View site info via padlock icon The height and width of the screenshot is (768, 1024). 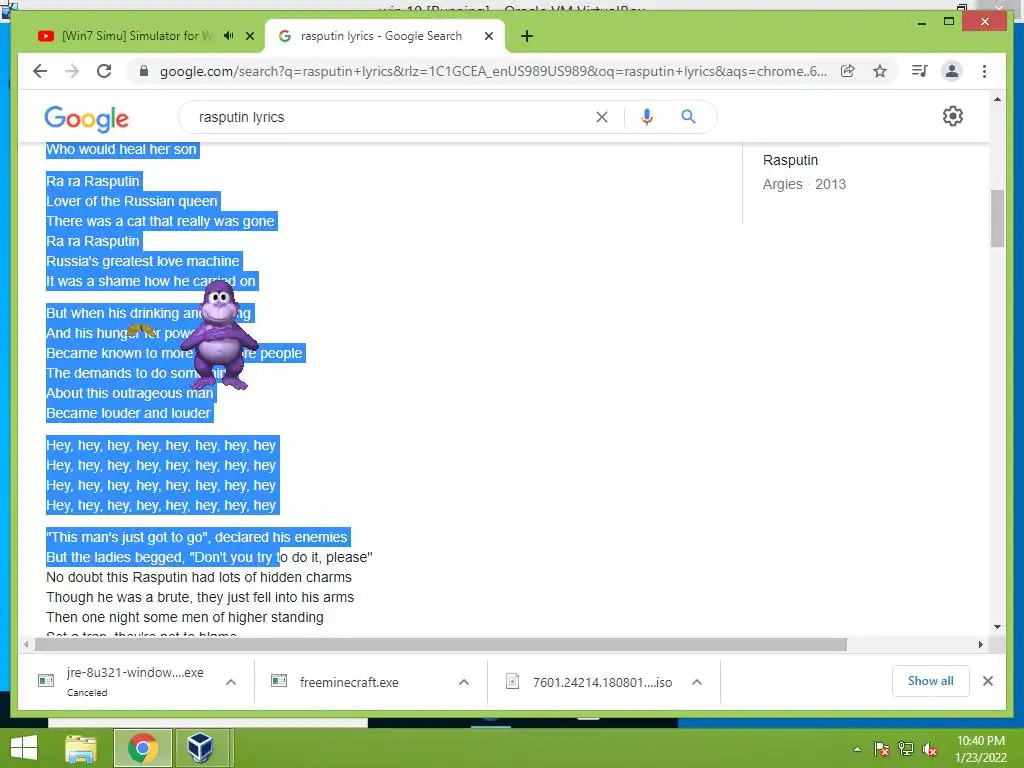pos(144,71)
